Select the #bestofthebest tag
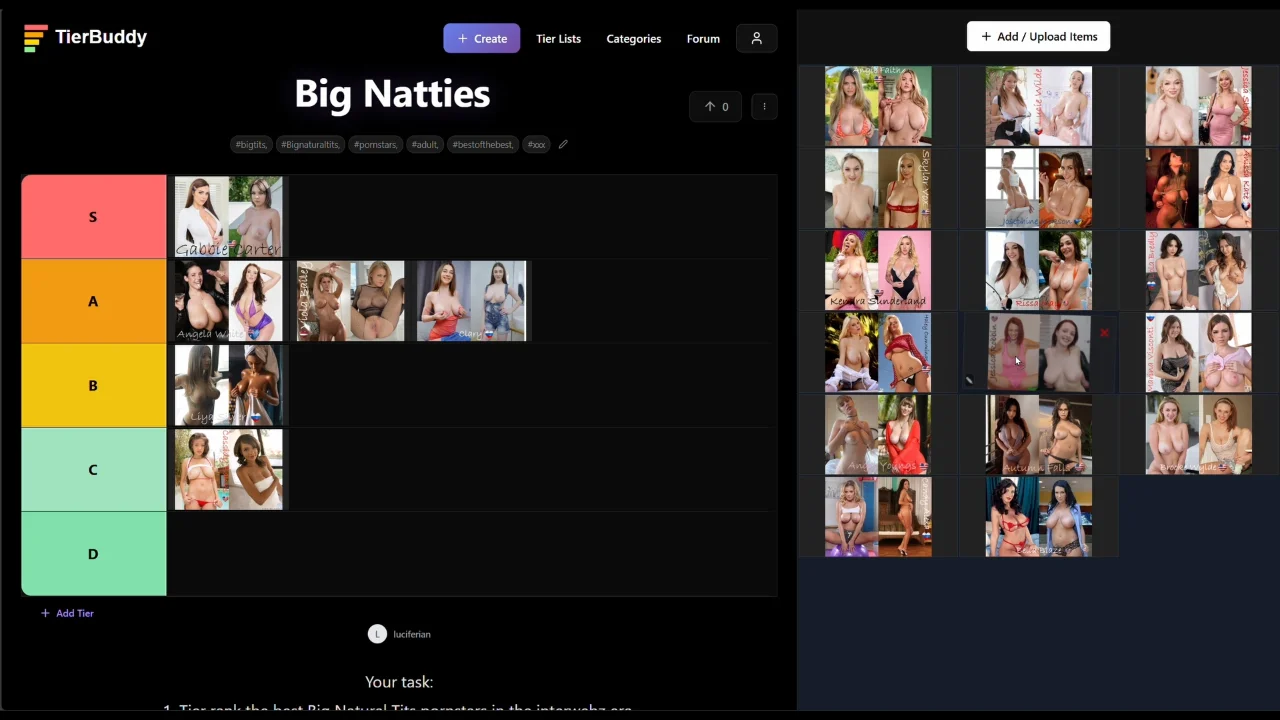The height and width of the screenshot is (720, 1280). click(x=483, y=145)
